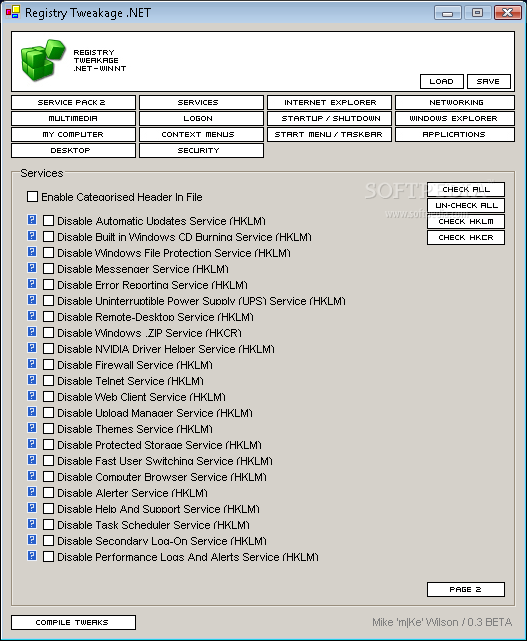Click Check All button

point(466,189)
